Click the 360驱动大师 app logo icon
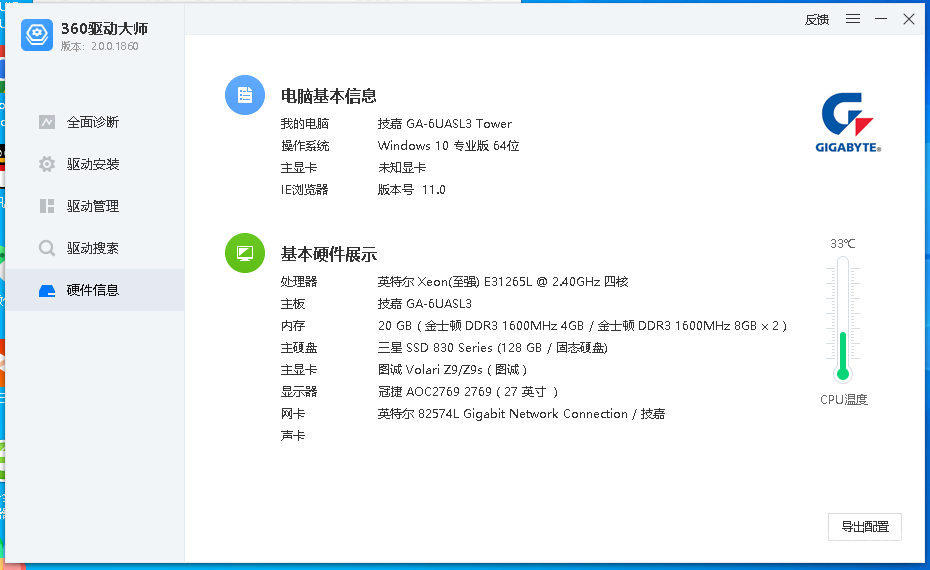This screenshot has height=570, width=930. [x=37, y=35]
